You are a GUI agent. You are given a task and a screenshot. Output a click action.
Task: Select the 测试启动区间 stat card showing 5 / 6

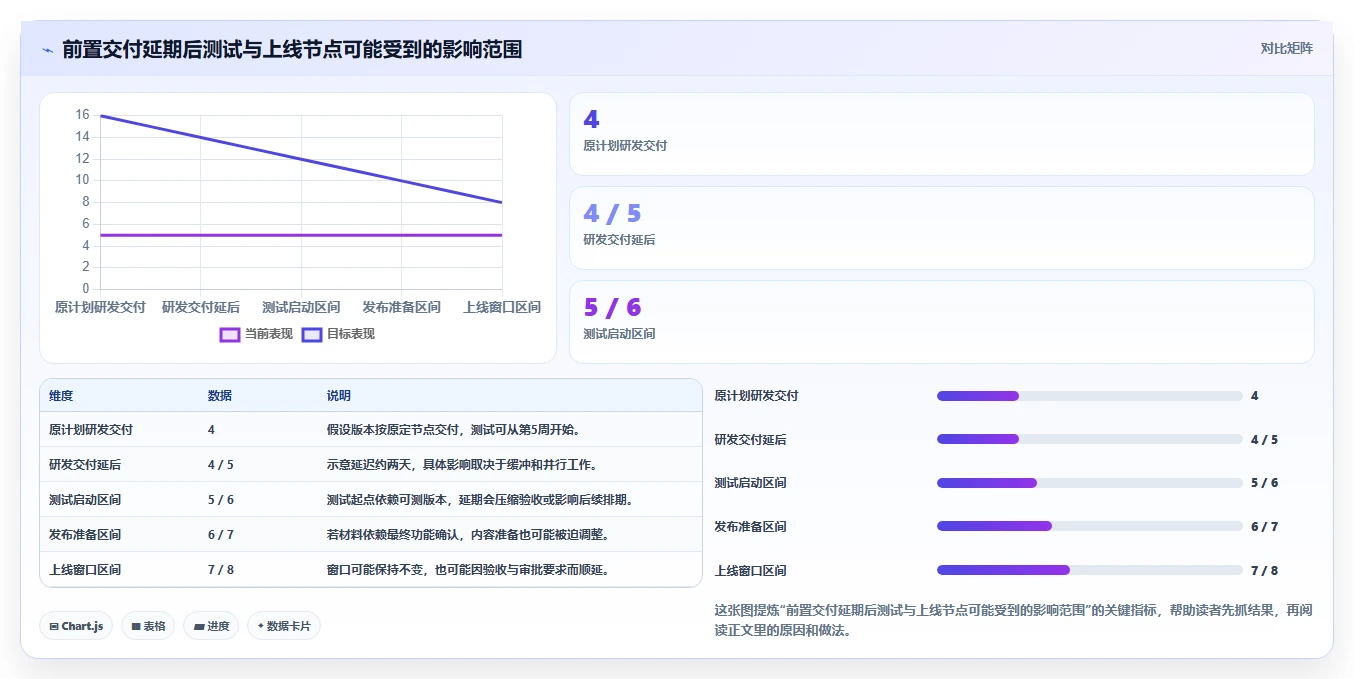[x=941, y=322]
